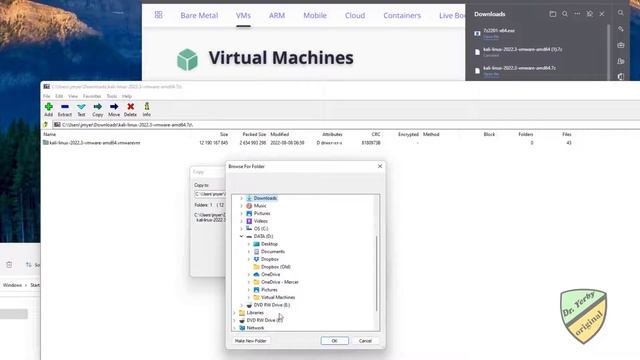Select Desktop under DATA (D:)
The width and height of the screenshot is (640, 360).
(269, 244)
